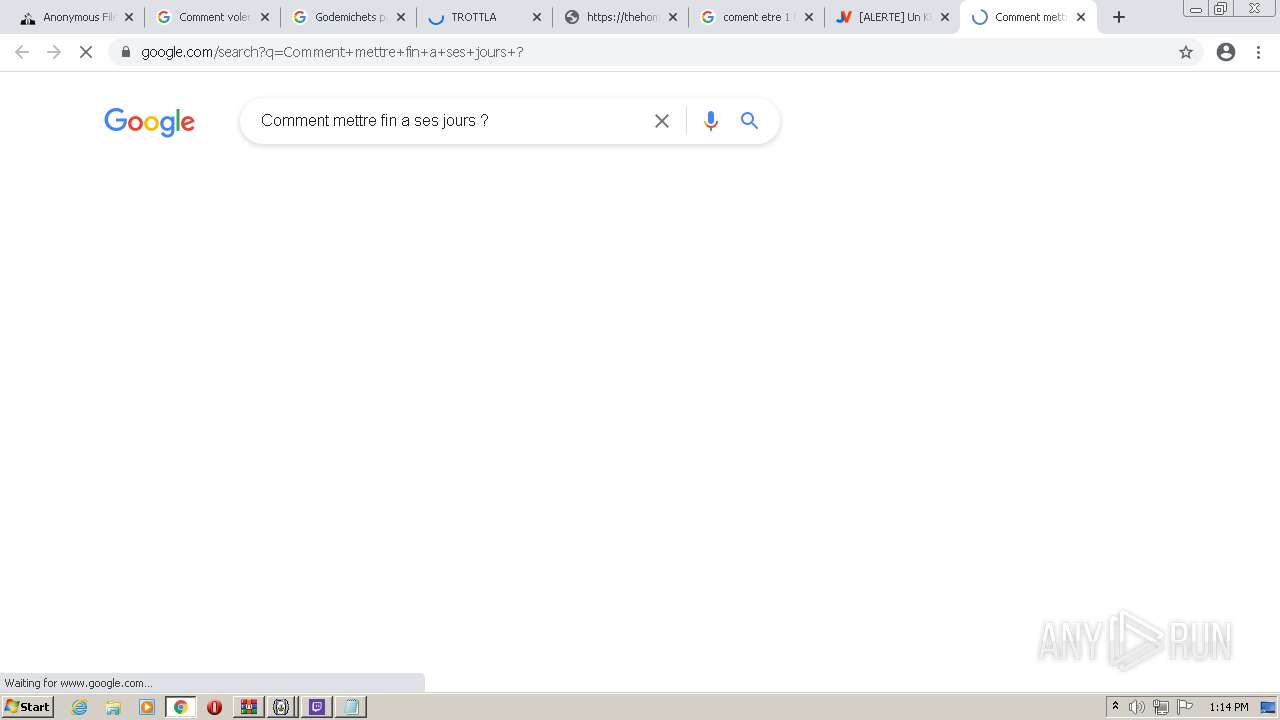The height and width of the screenshot is (720, 1280).
Task: Go forward to the next page
Action: [x=54, y=52]
